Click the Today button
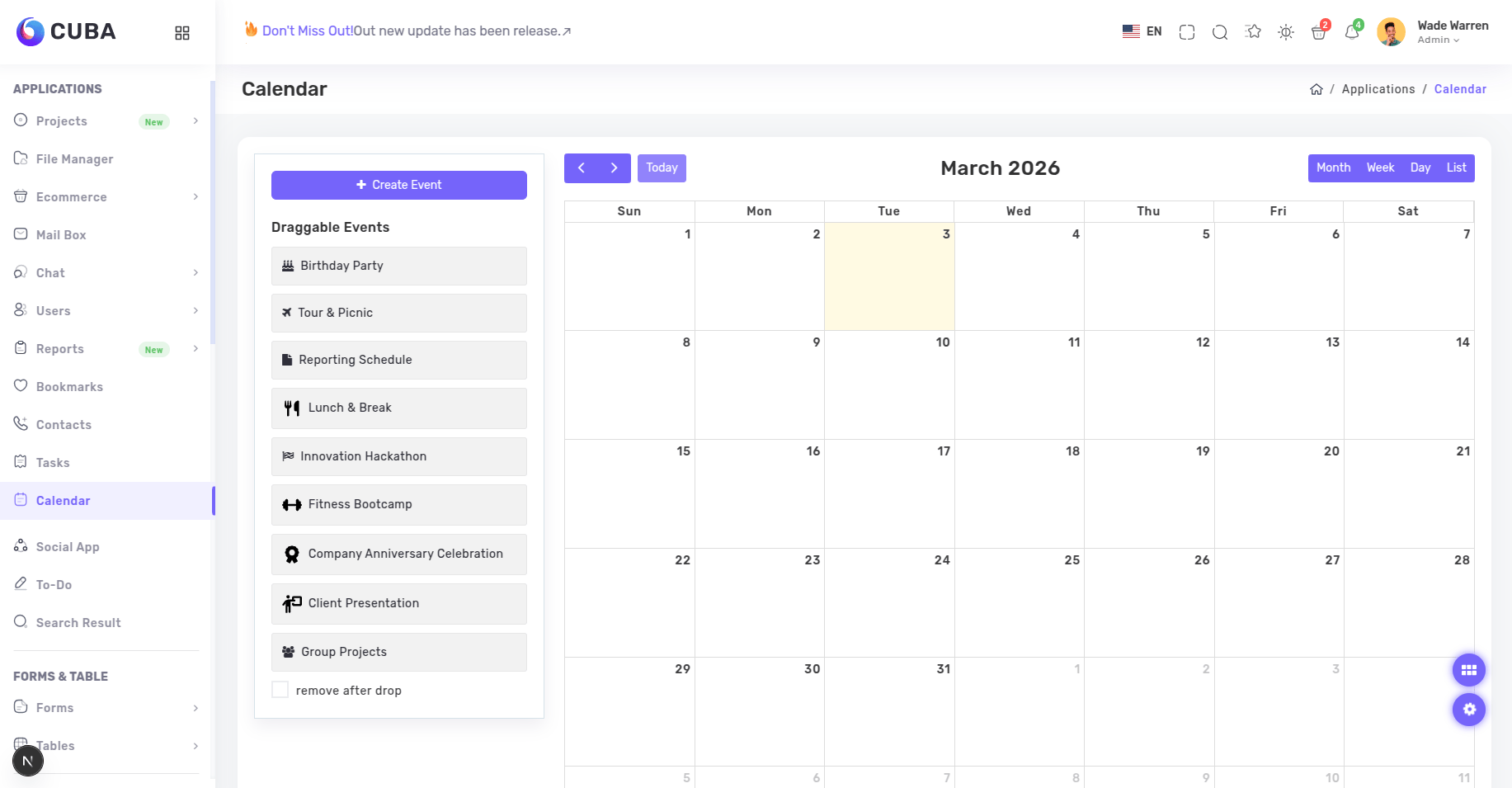1512x788 pixels. (x=662, y=168)
